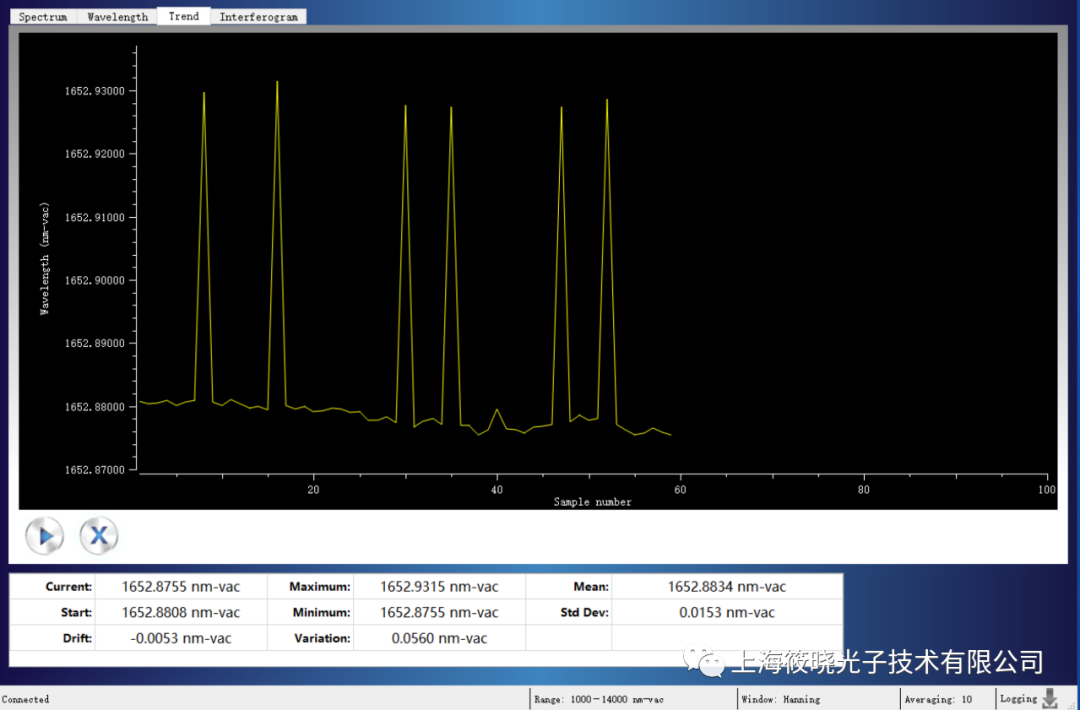The height and width of the screenshot is (710, 1080).
Task: Clear trend data with the X button
Action: click(99, 536)
